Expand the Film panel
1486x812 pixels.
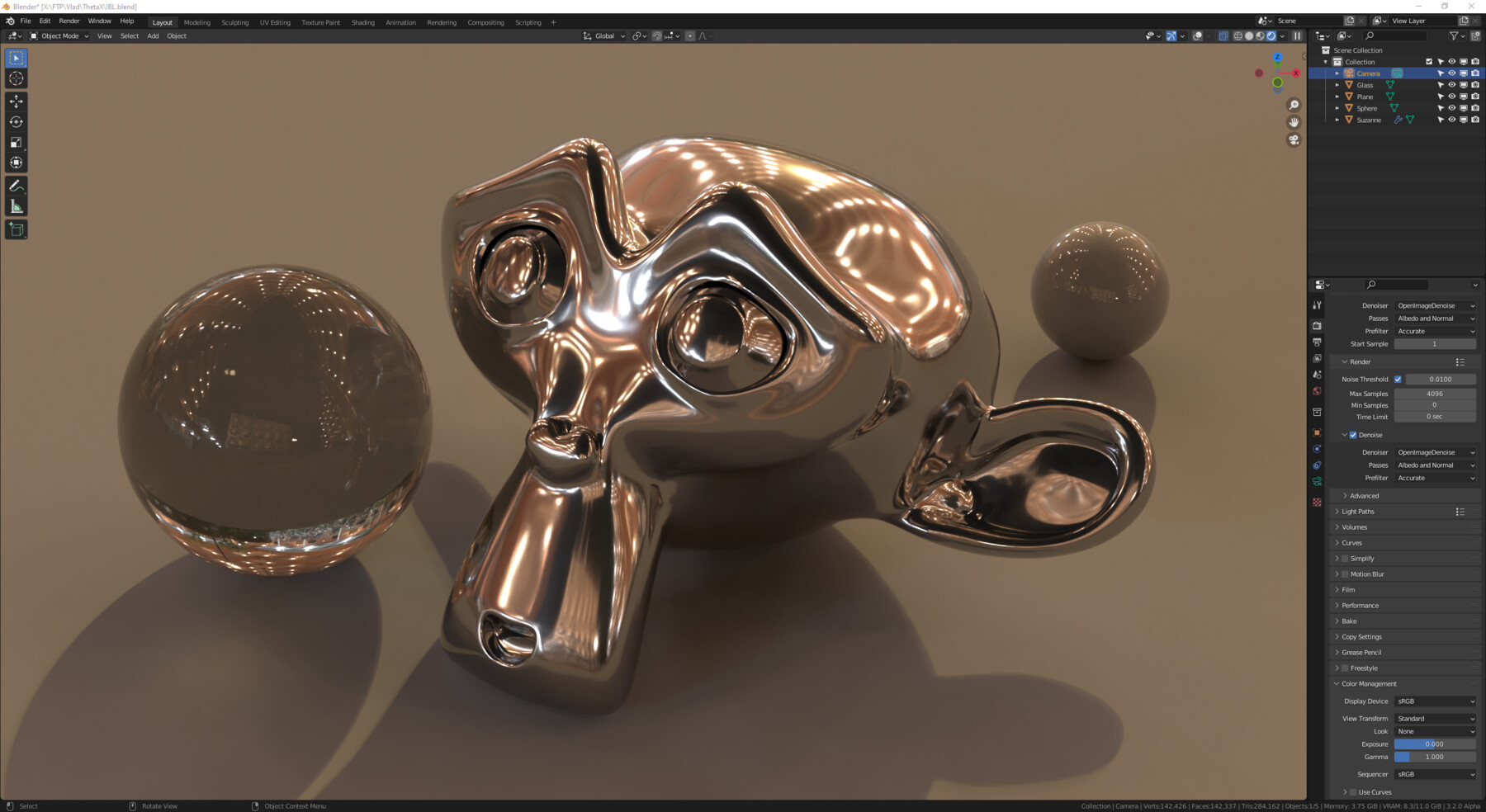point(1347,590)
